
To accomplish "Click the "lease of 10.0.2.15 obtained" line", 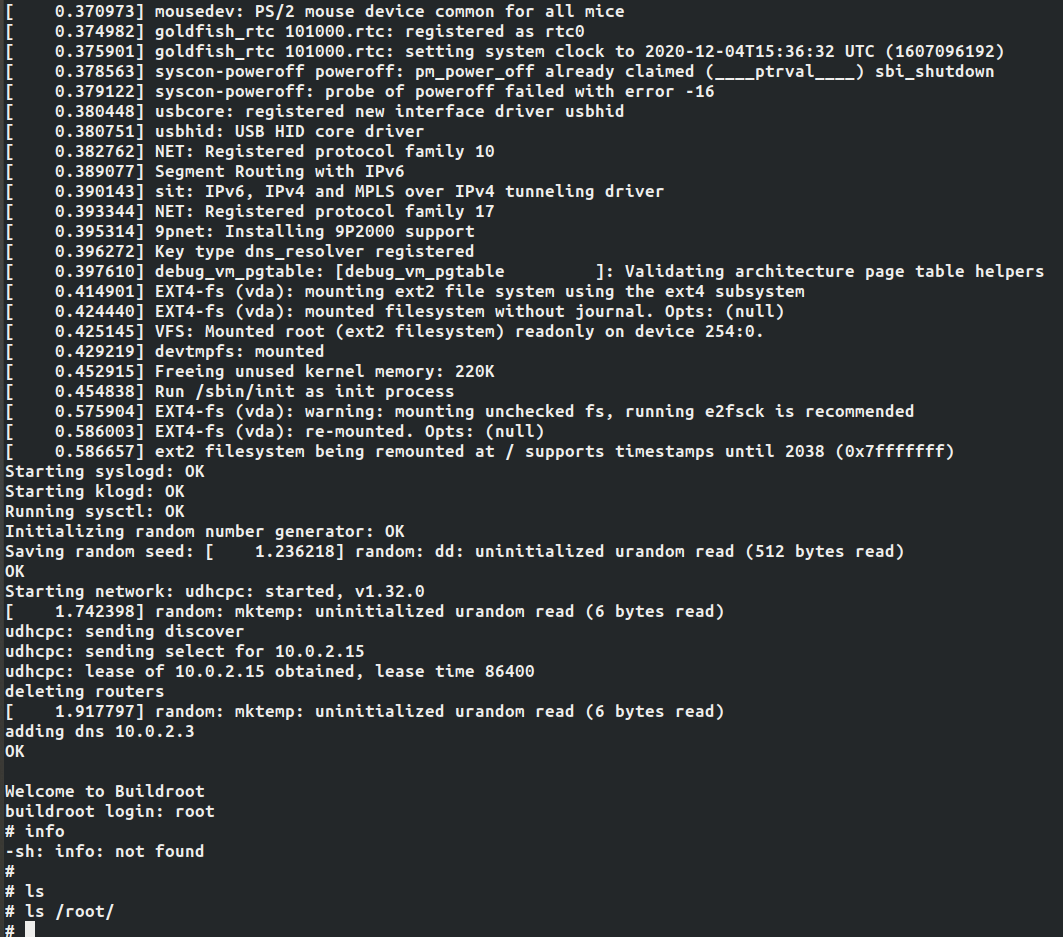I will coord(270,671).
